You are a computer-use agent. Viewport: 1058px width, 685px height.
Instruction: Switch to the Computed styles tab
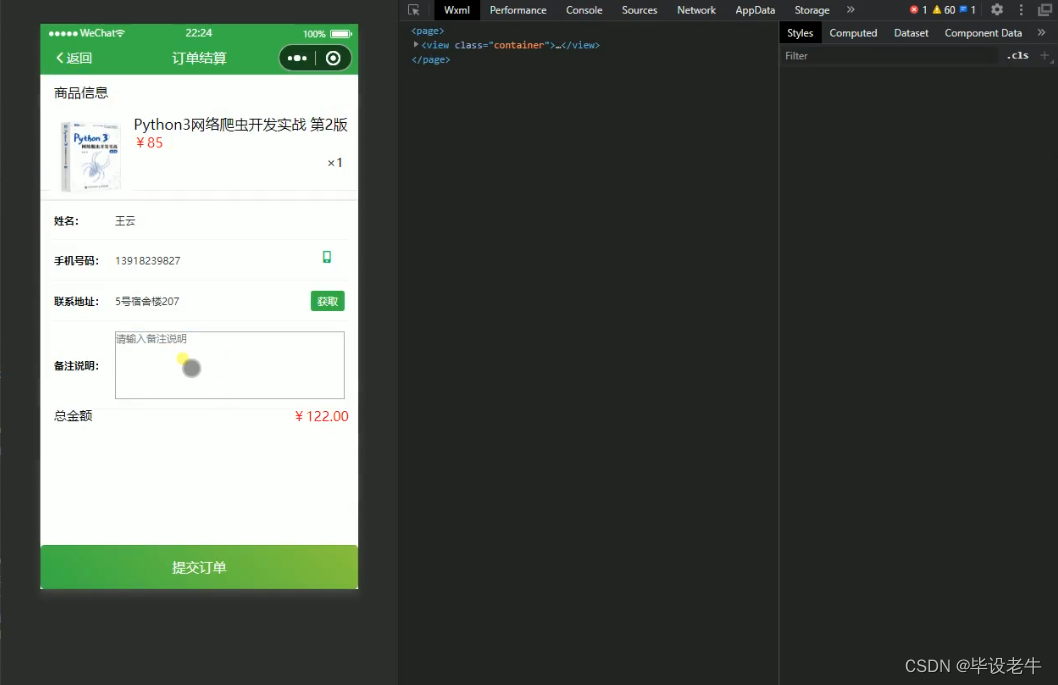[853, 32]
